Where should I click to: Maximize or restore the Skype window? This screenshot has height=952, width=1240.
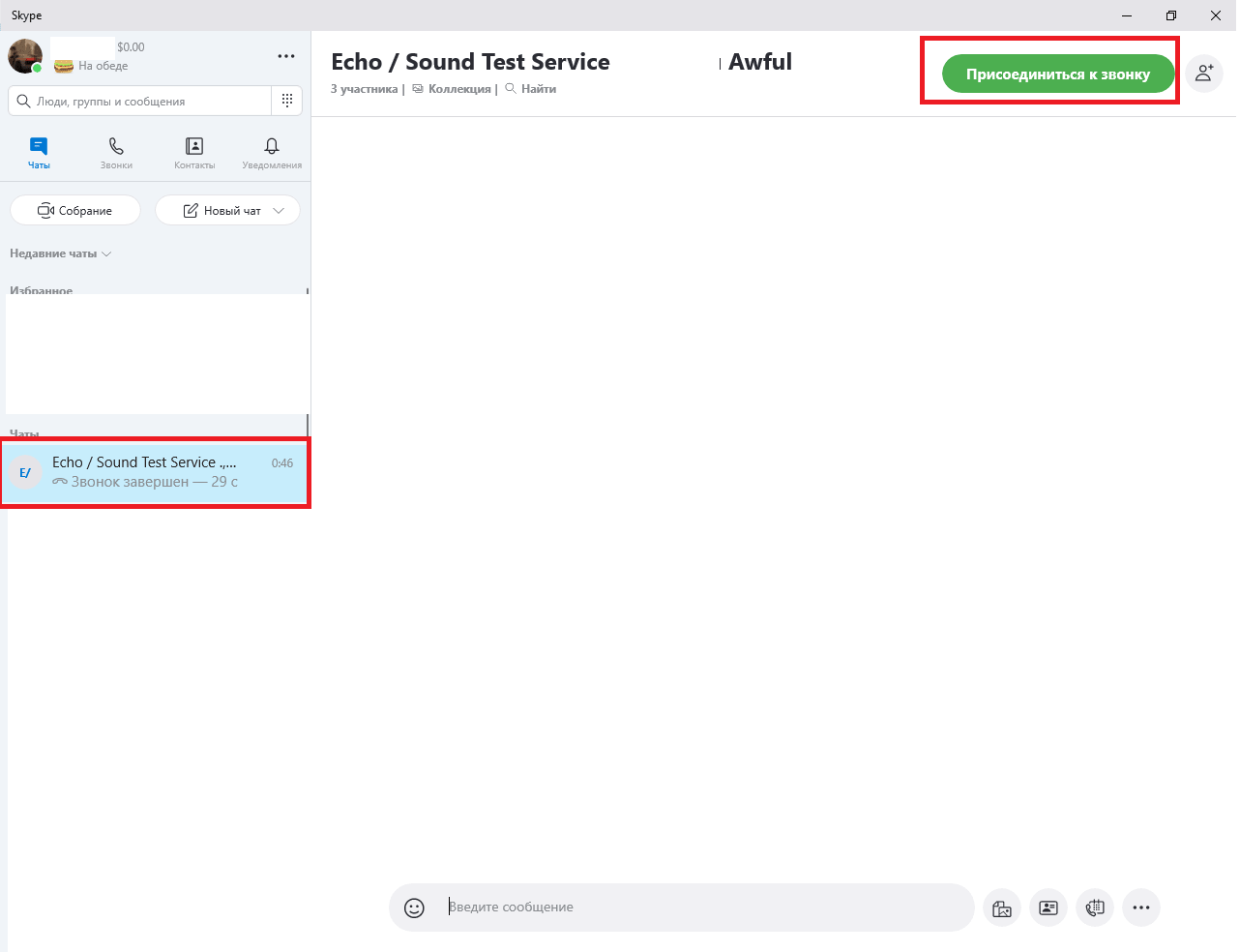pyautogui.click(x=1171, y=15)
